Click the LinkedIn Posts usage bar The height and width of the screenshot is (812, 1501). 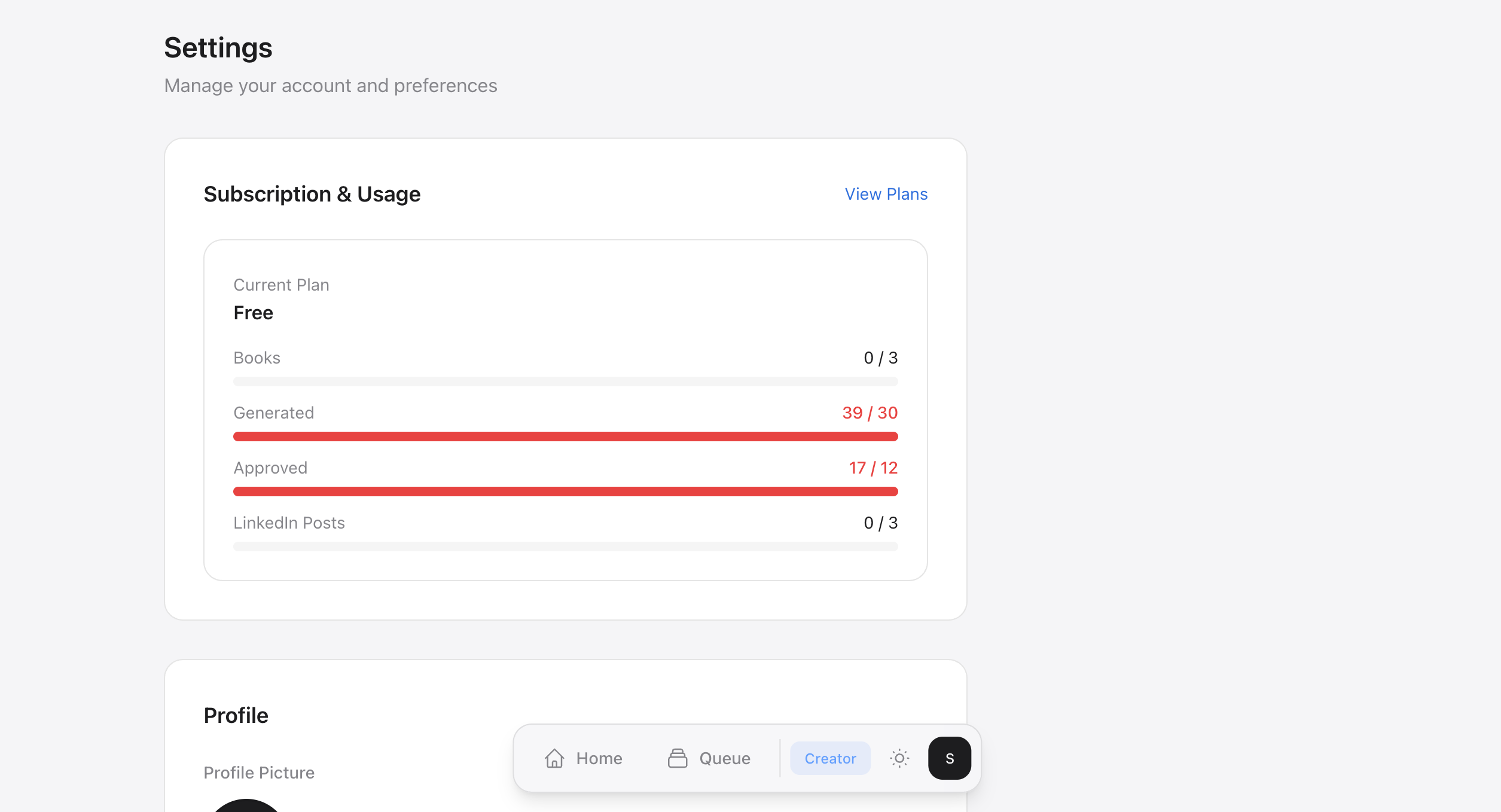coord(565,547)
